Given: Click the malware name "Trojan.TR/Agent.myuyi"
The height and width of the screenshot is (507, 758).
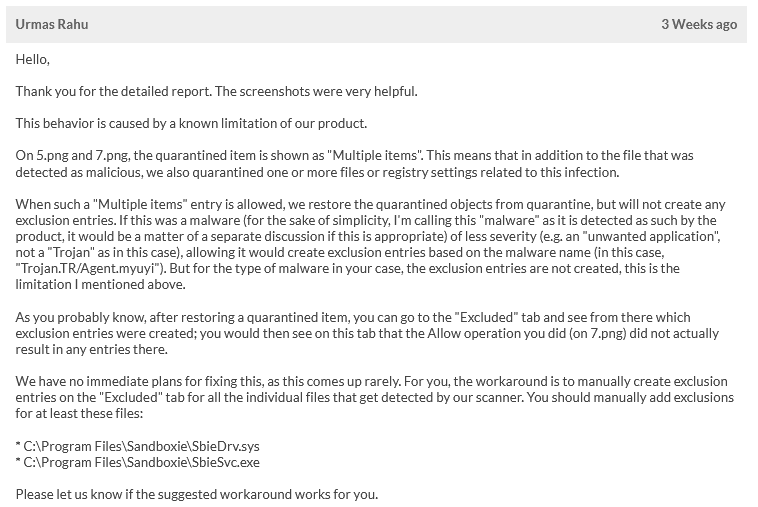Looking at the screenshot, I should click(88, 268).
